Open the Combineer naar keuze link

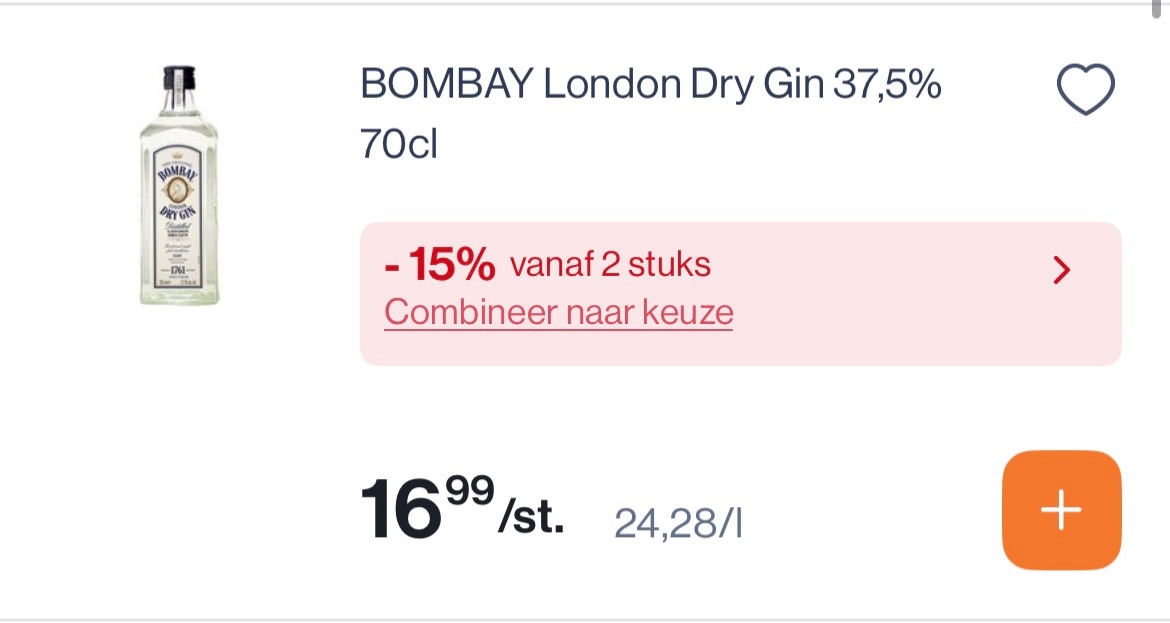tap(558, 312)
